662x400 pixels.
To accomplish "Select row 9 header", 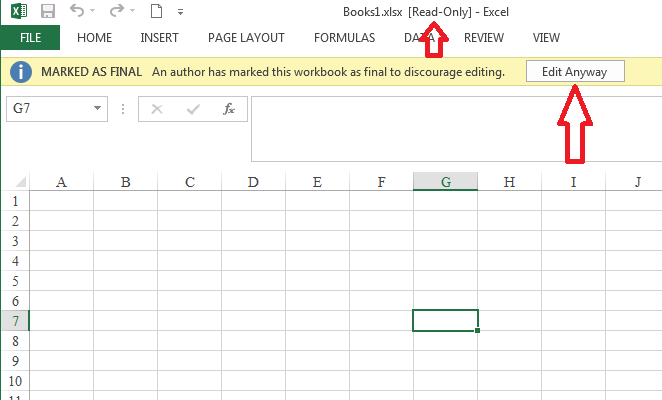I will pyautogui.click(x=15, y=361).
